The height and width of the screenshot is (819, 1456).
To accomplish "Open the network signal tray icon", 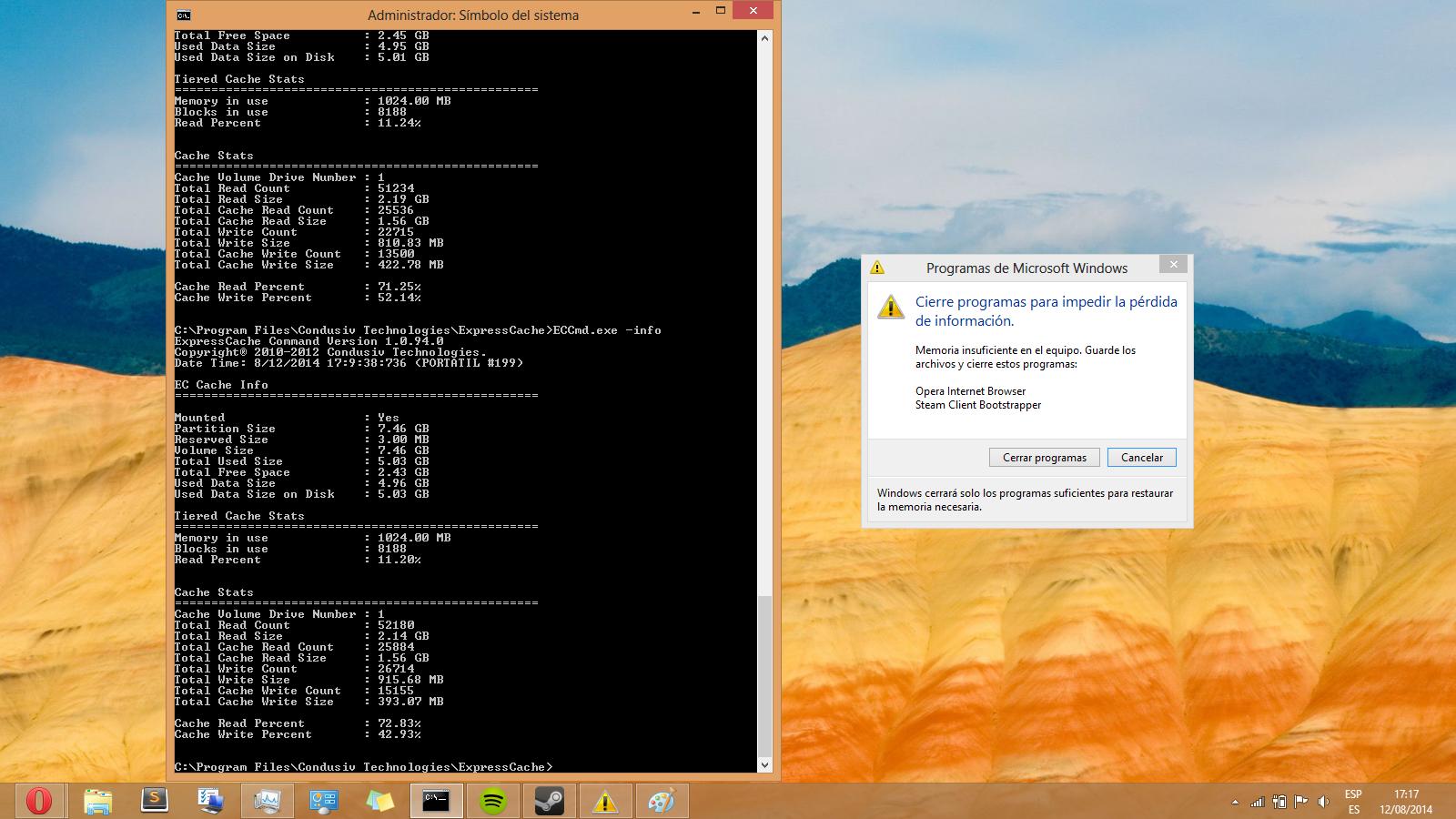I will click(1258, 802).
